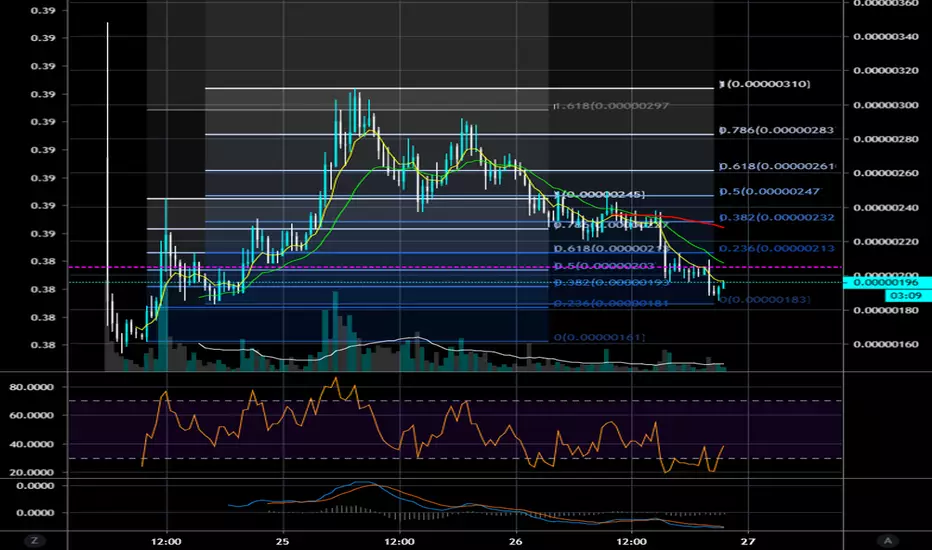Click RSI scale value 20.0000
Viewport: 932px width, 550px height.
(32, 472)
